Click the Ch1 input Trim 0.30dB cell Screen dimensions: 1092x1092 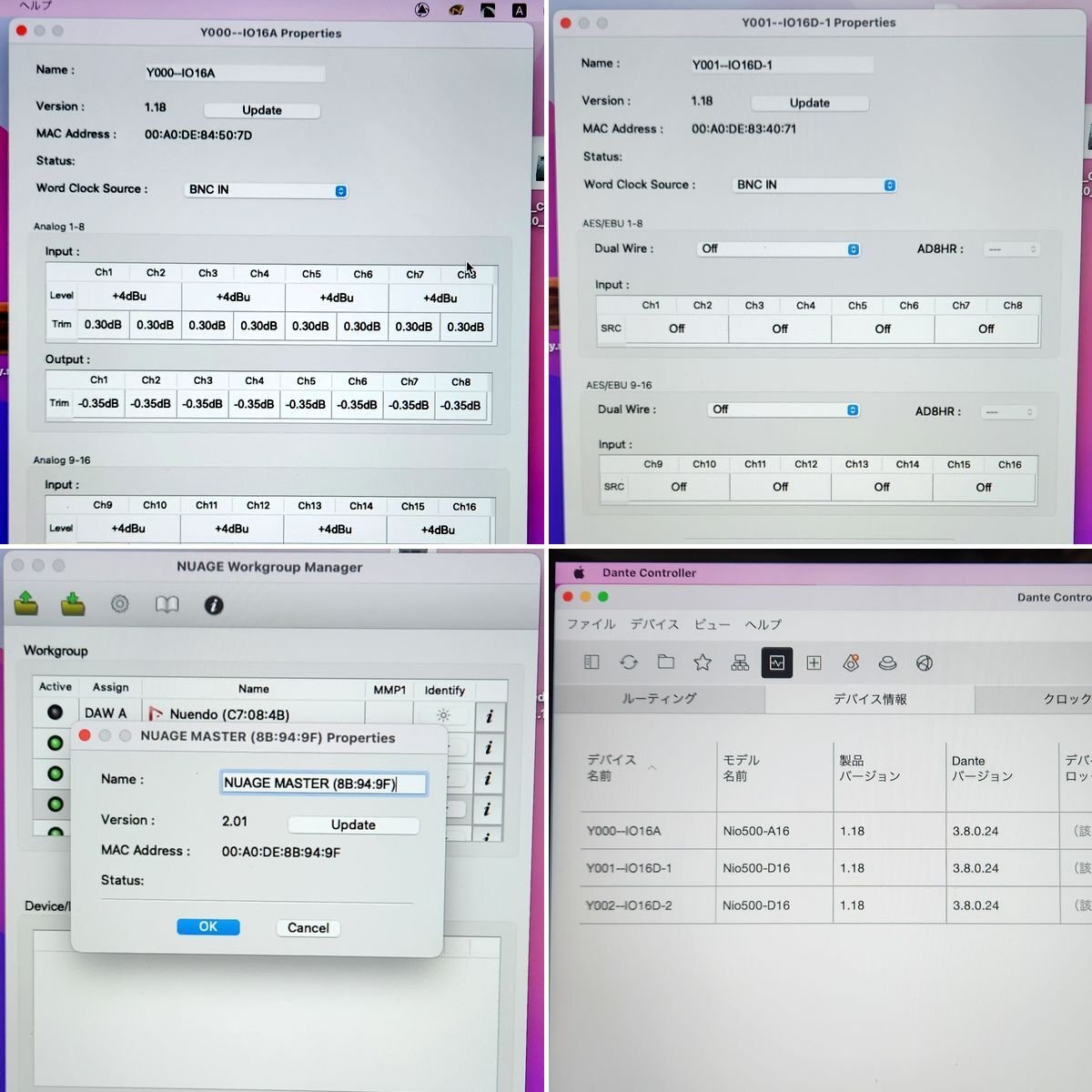(x=103, y=325)
